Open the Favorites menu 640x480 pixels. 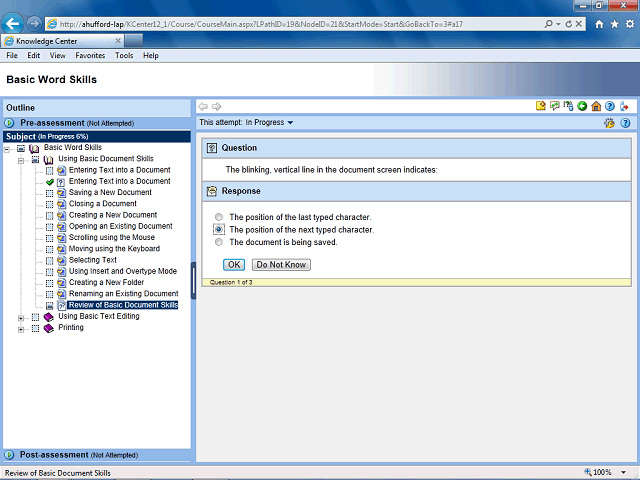click(x=90, y=56)
